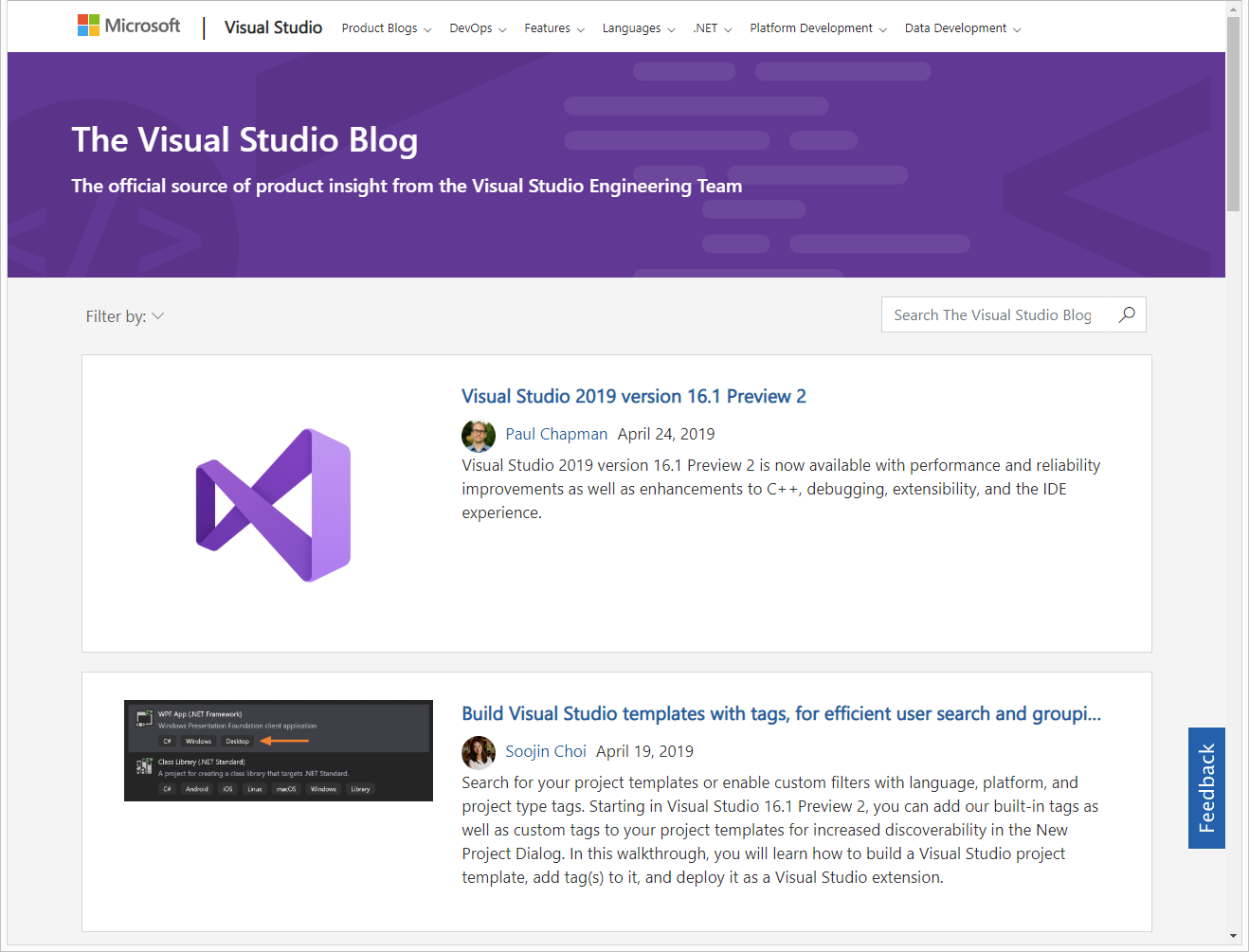Click Paul Chapman's avatar photo
This screenshot has height=952, width=1249.
479,435
